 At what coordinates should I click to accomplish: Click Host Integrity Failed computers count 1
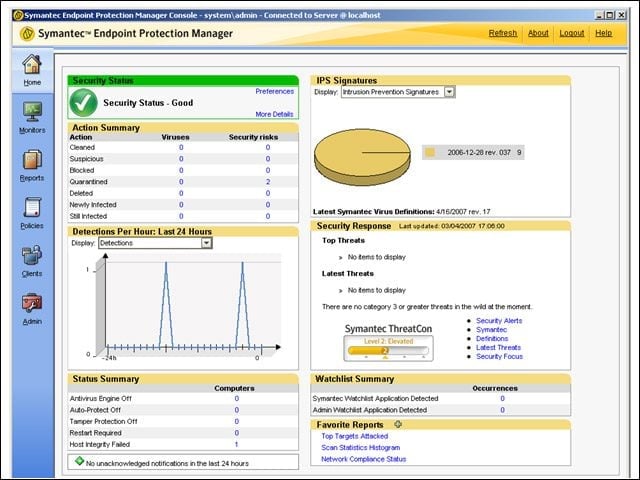point(236,444)
